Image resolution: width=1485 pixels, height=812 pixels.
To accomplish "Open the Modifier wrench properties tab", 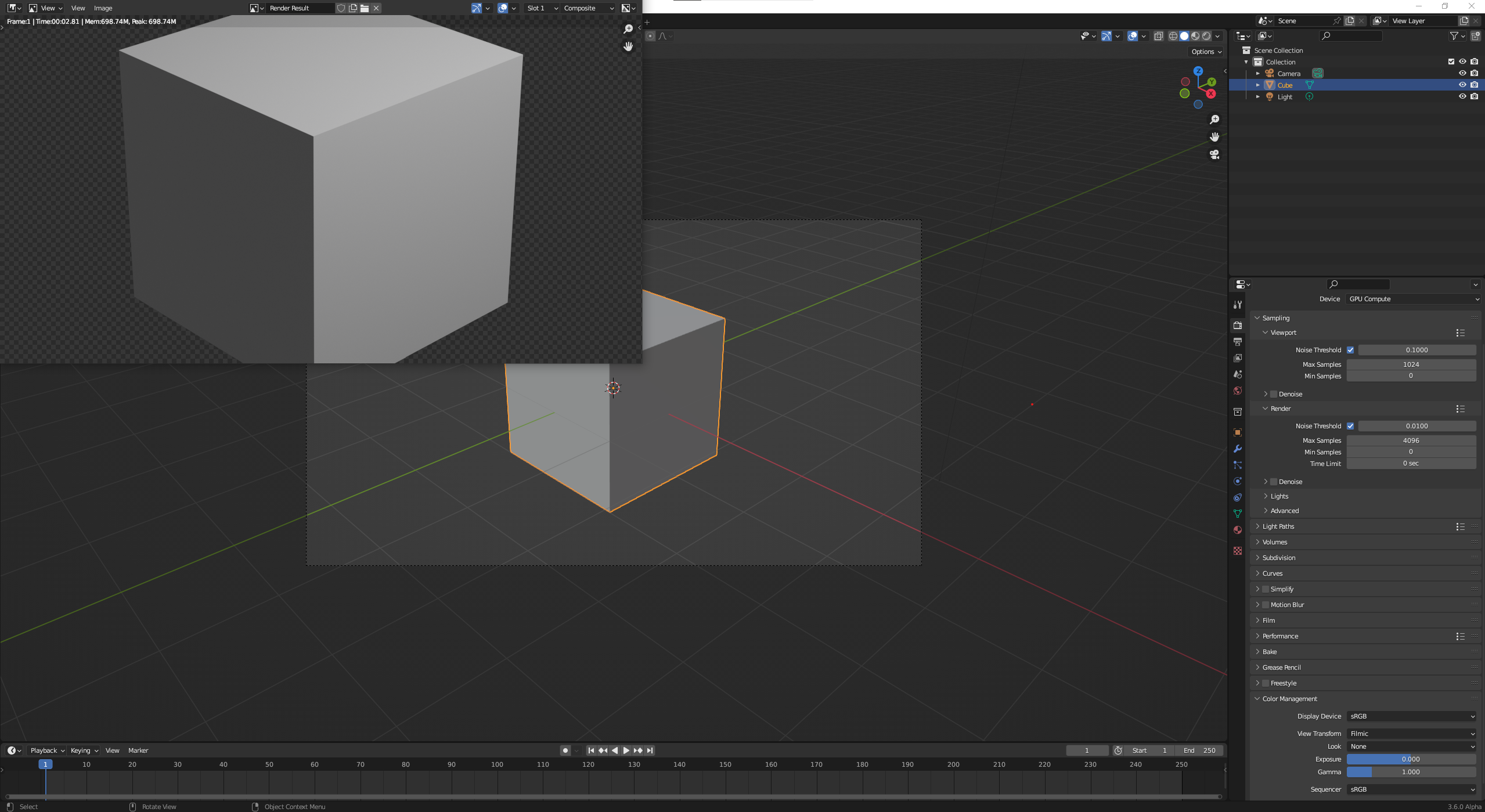I will (1238, 449).
